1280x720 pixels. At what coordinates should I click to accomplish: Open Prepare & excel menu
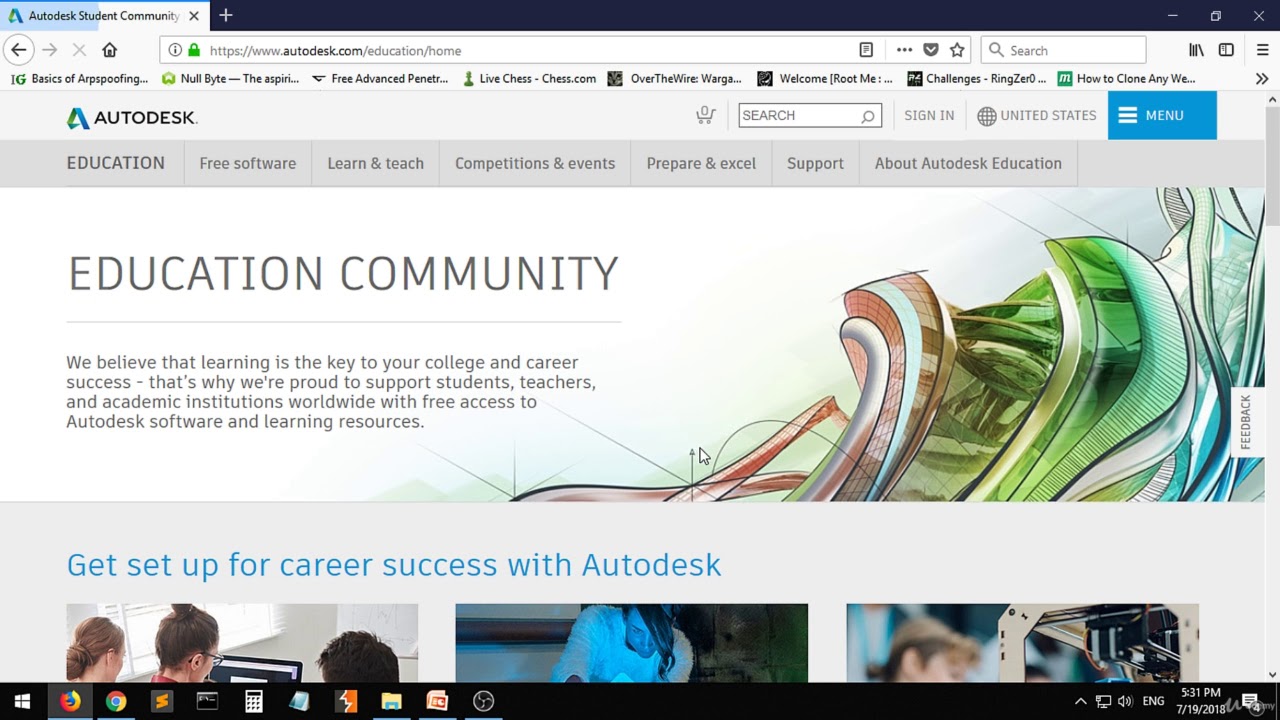[701, 163]
